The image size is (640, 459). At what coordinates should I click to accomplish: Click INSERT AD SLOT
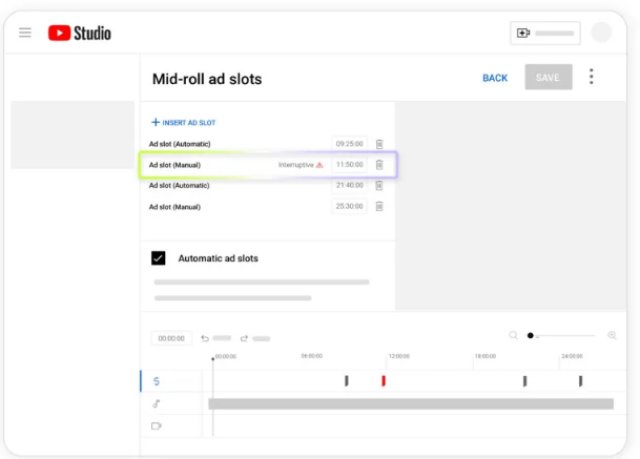(184, 122)
